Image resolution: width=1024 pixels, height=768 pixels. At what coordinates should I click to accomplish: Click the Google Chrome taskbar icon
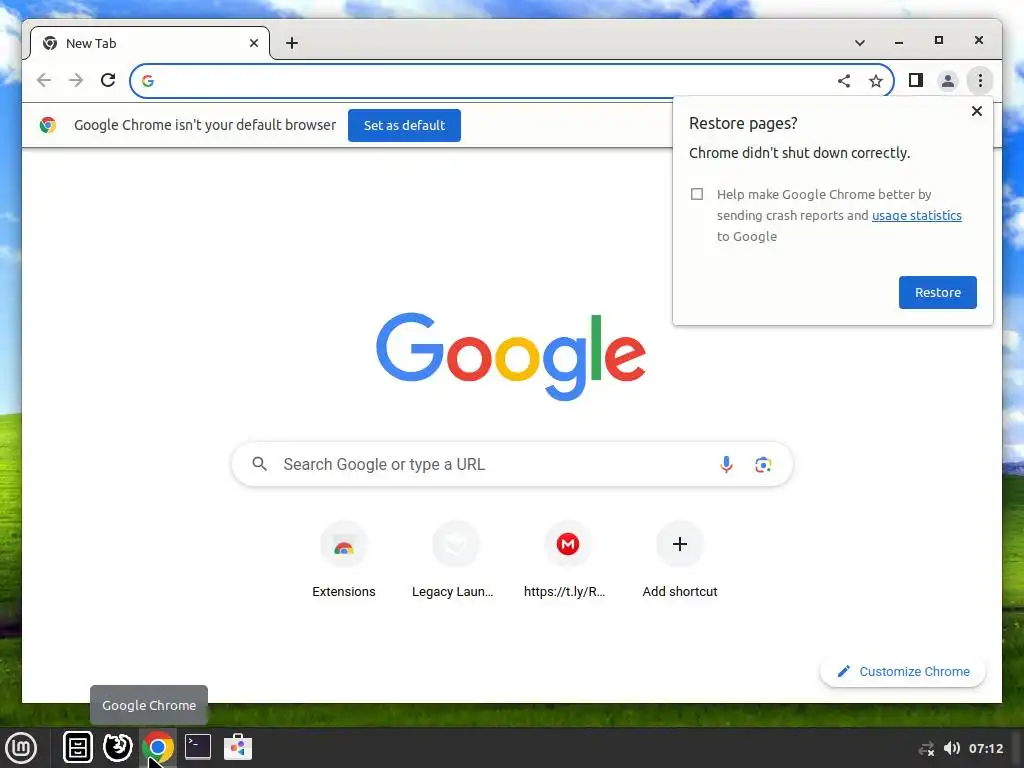pyautogui.click(x=158, y=748)
